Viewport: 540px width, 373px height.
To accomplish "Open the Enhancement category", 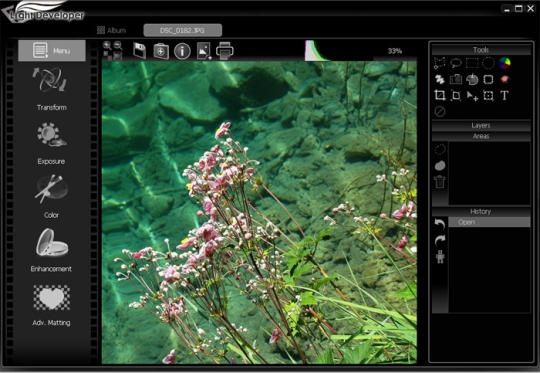I will point(51,250).
